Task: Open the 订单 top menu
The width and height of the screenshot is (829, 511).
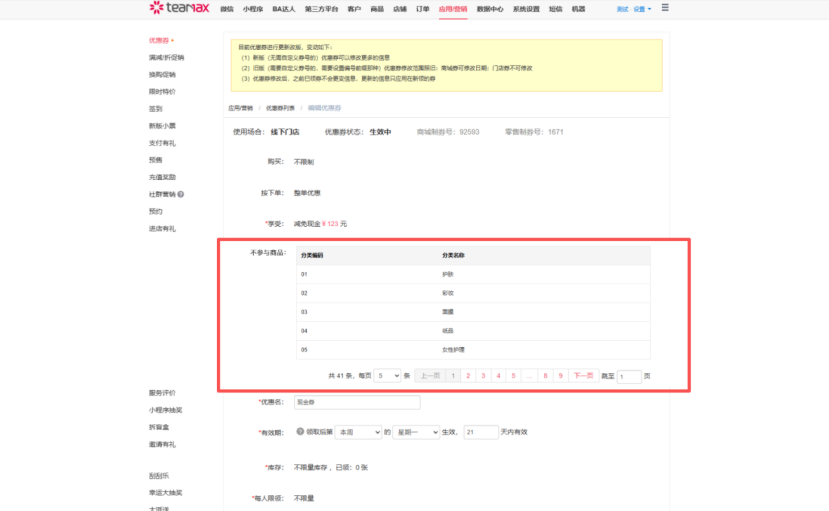Action: [x=422, y=9]
